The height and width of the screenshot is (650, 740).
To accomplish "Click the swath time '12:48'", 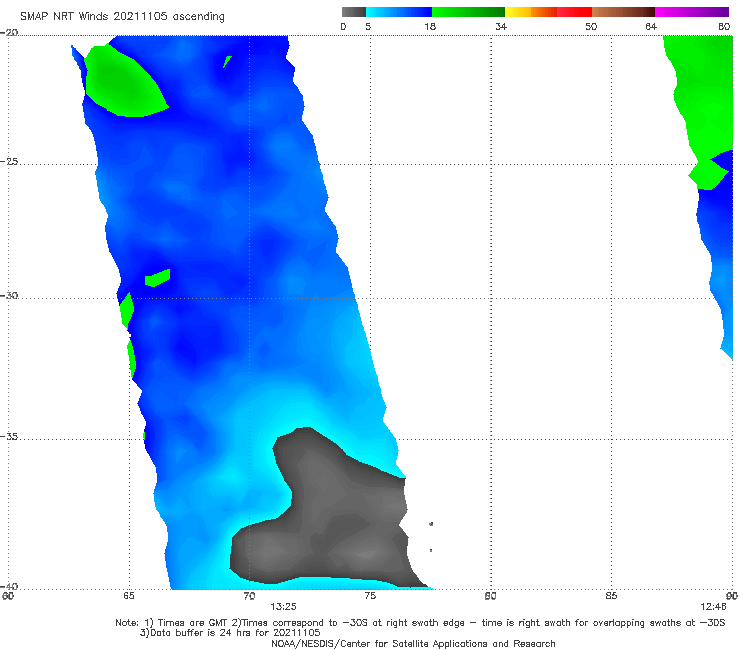I will tap(713, 607).
